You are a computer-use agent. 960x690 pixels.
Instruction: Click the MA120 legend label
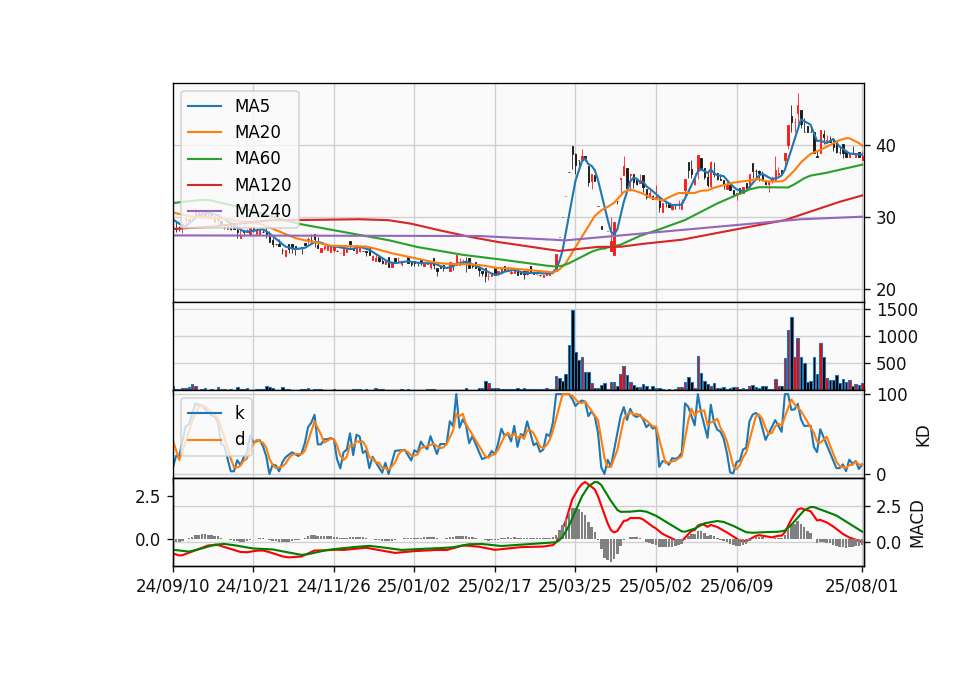pyautogui.click(x=263, y=185)
